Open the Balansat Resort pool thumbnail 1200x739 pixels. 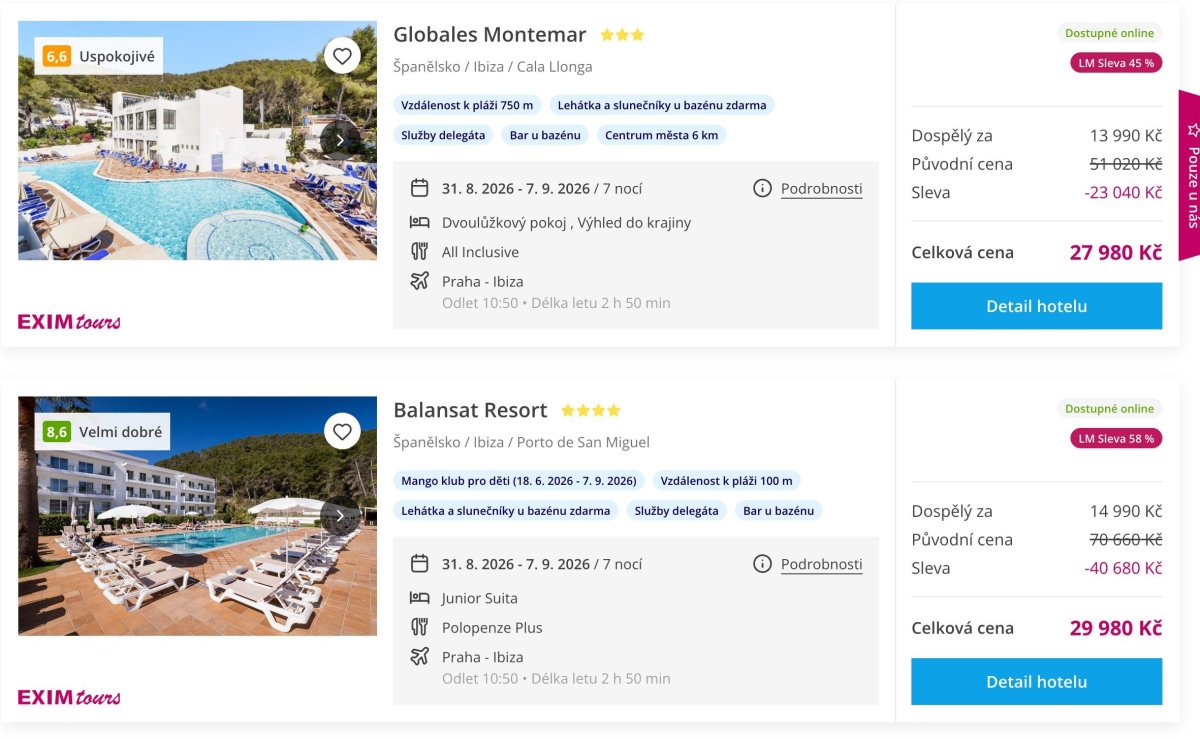click(197, 516)
